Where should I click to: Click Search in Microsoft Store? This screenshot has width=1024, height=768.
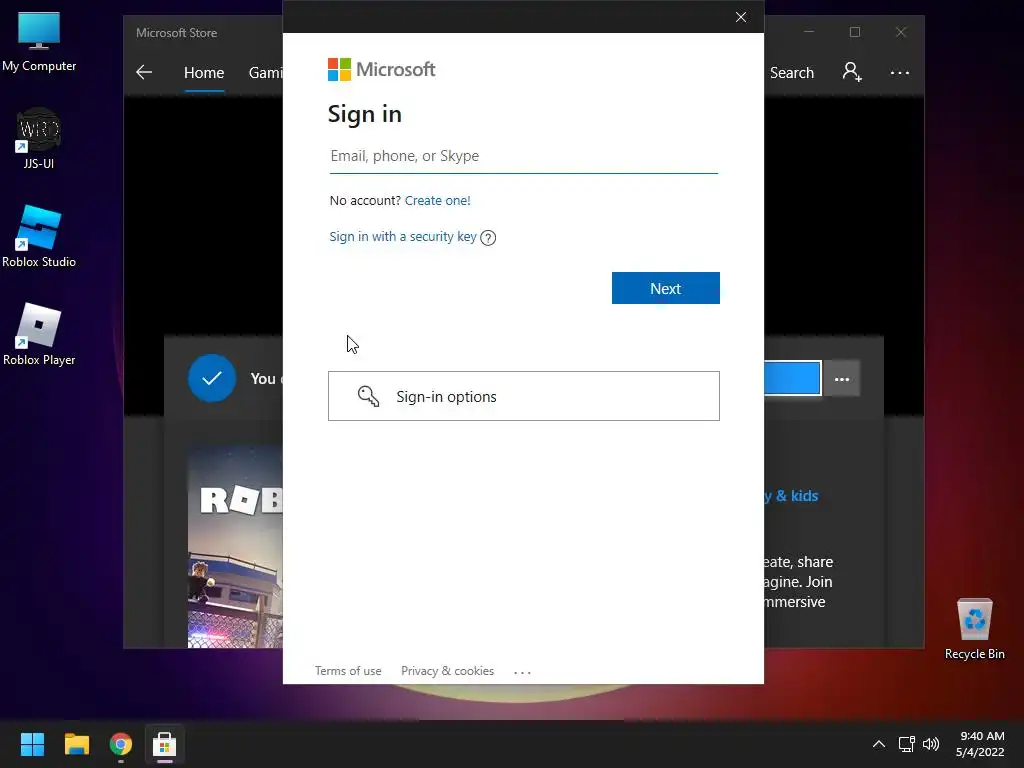click(x=792, y=72)
